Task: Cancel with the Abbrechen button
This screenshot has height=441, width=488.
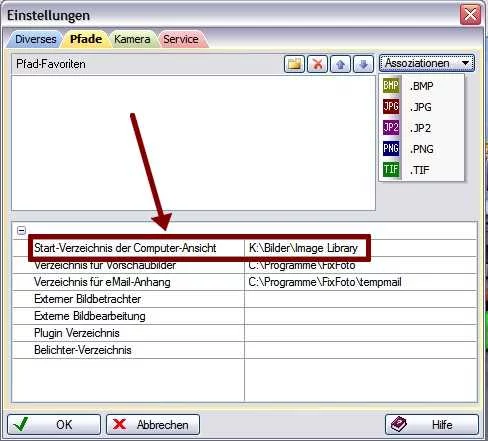Action: click(x=153, y=424)
